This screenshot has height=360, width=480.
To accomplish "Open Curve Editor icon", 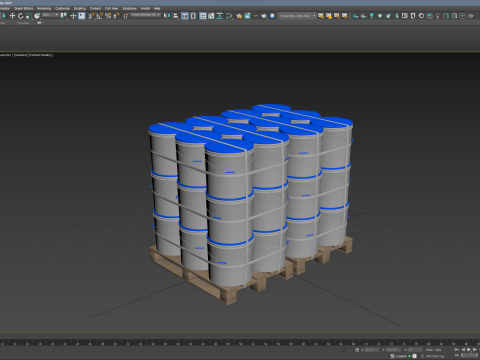I will tap(211, 16).
